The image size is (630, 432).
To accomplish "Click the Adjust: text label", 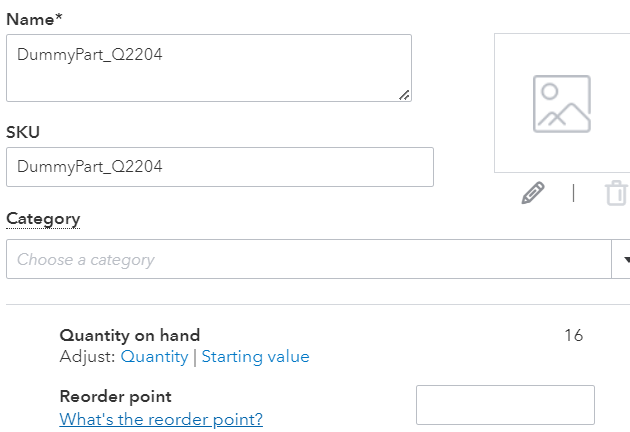I will [x=87, y=356].
